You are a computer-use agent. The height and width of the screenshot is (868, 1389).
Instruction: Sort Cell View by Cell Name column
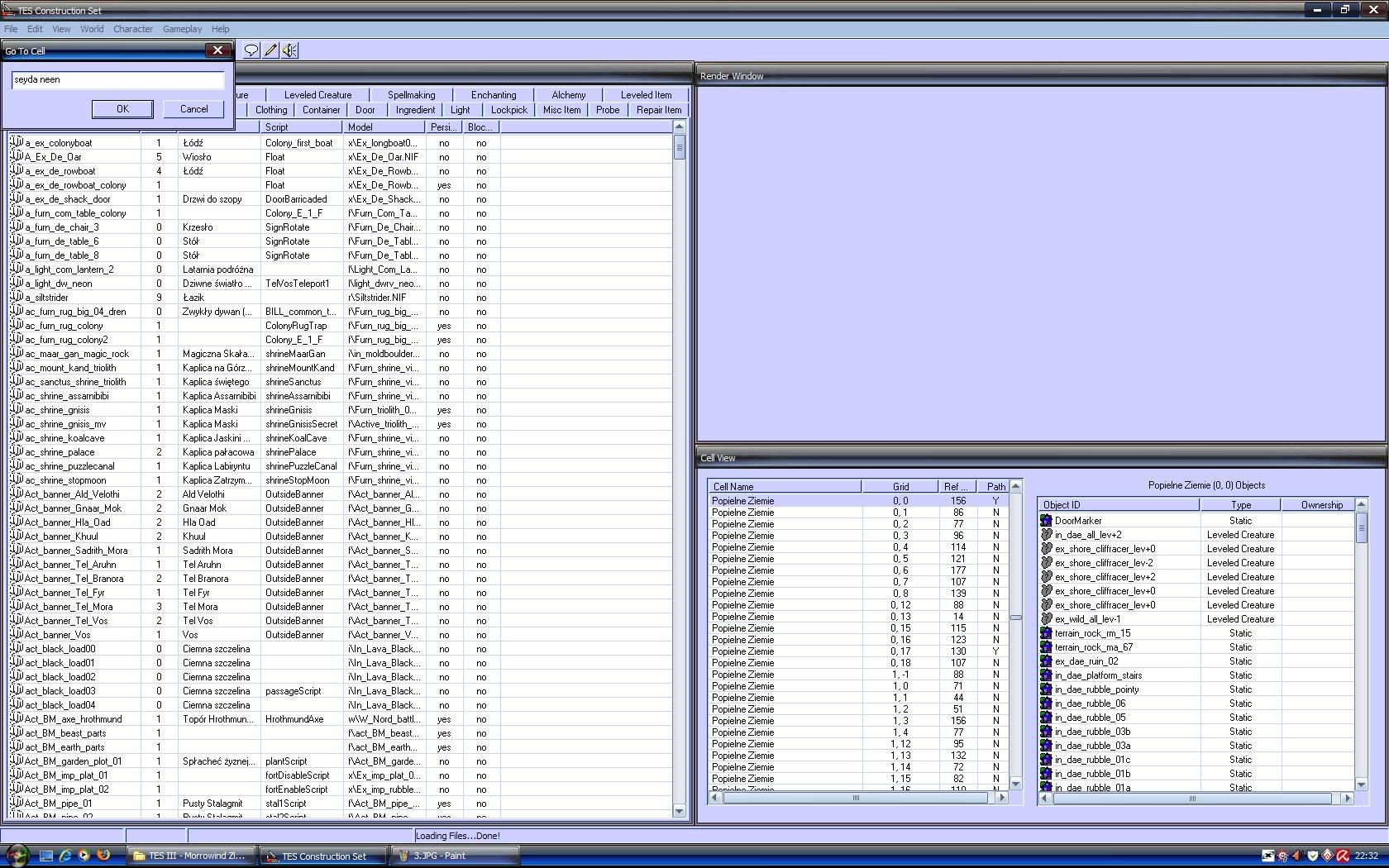785,487
